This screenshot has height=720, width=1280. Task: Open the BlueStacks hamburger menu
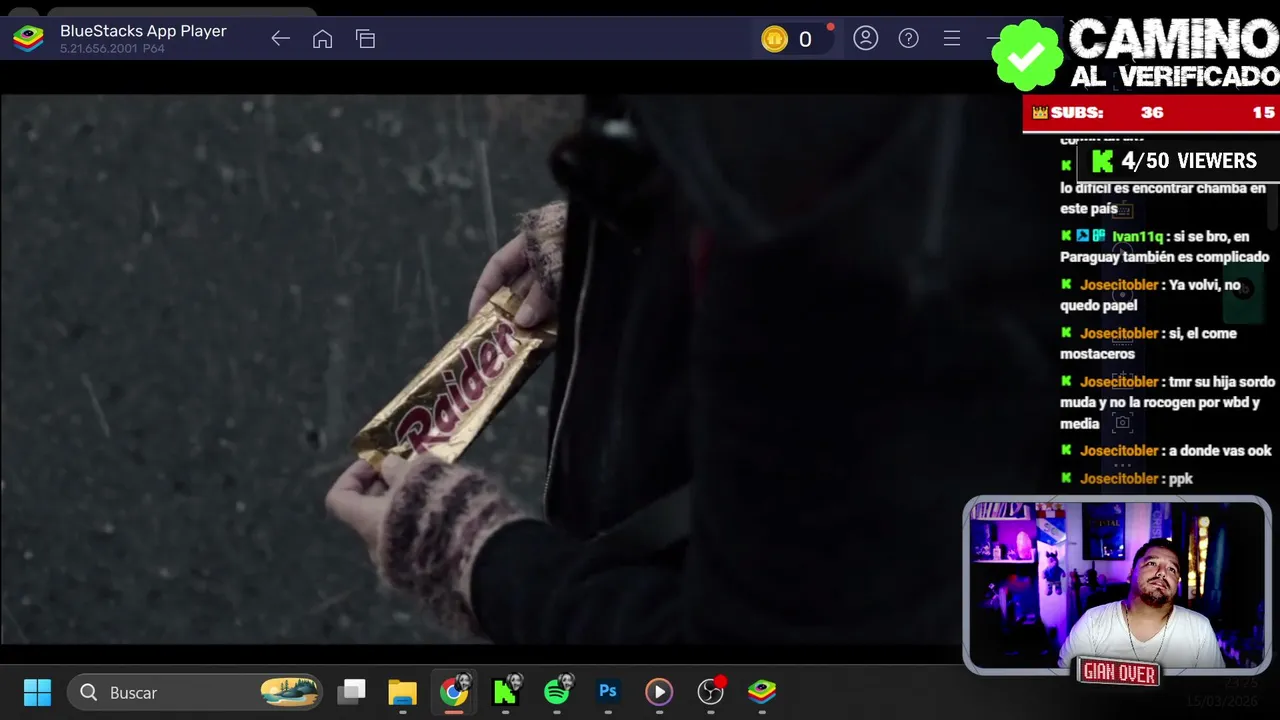coord(952,39)
